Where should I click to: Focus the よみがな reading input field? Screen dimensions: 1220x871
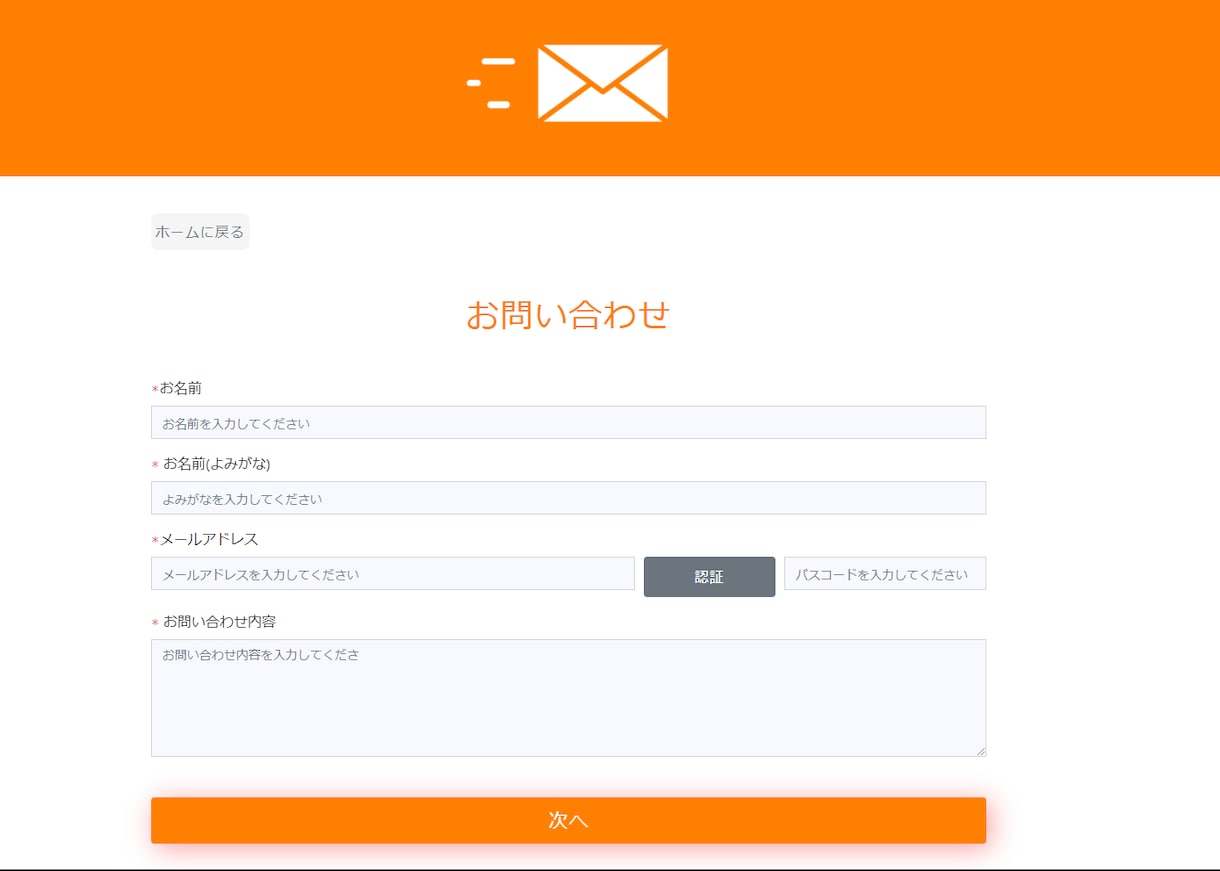tap(568, 498)
